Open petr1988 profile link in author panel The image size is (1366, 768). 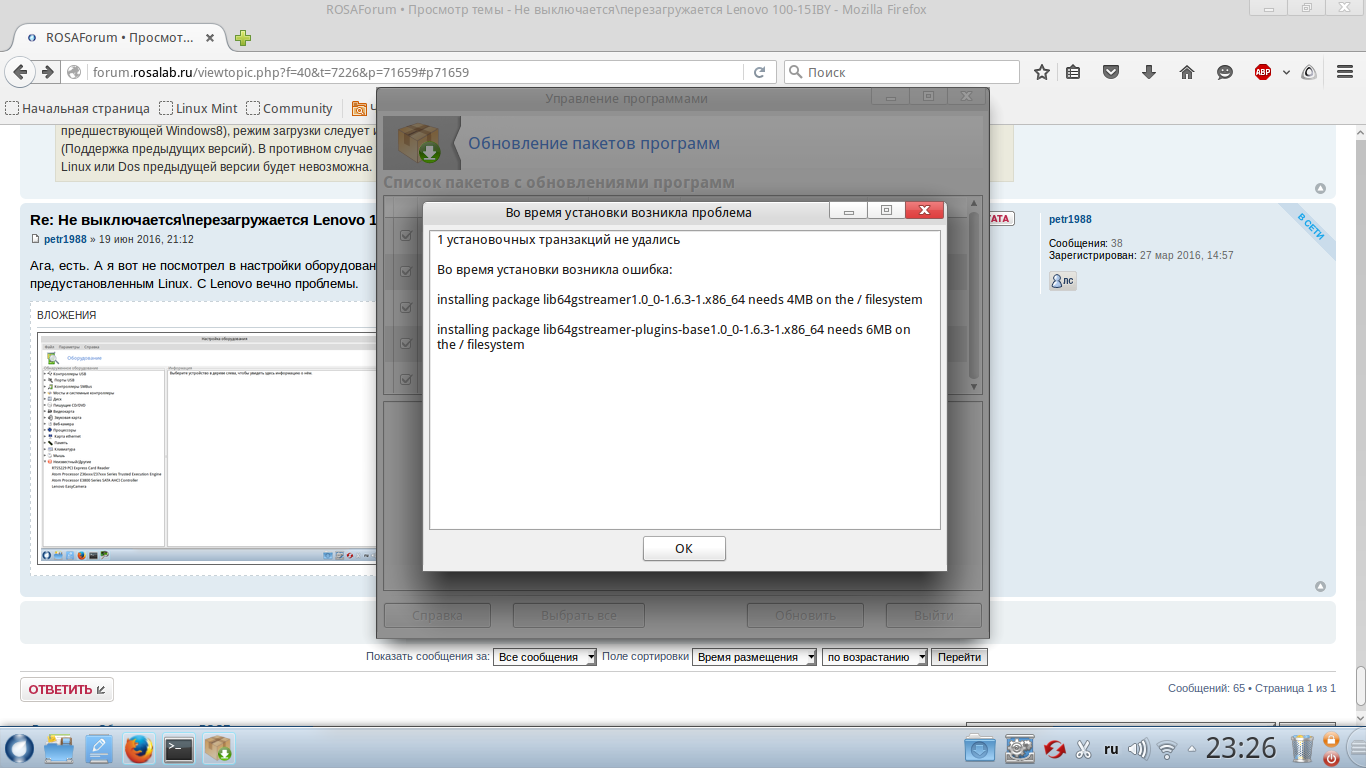(1070, 219)
